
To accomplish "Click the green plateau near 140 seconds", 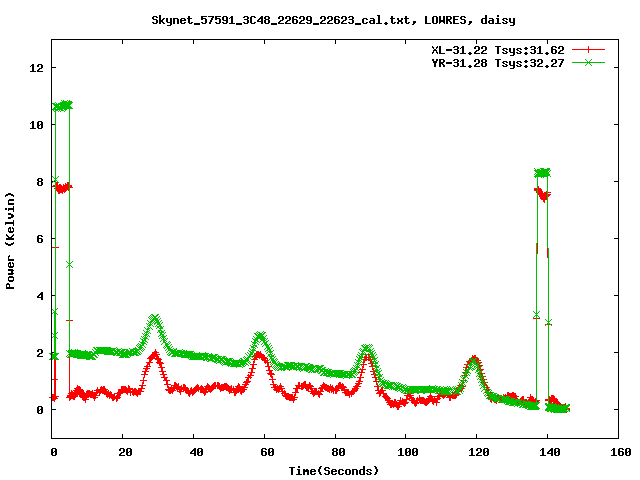I will pyautogui.click(x=542, y=173).
